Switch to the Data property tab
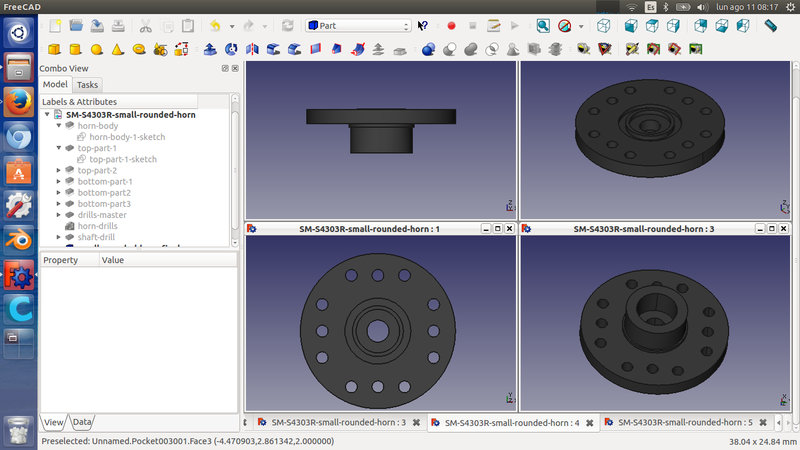 pyautogui.click(x=81, y=422)
